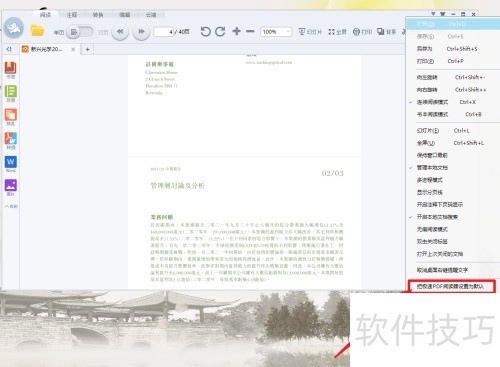500x367 pixels.
Task: Choose rotate right (向右旋转) menu item
Action: click(x=453, y=90)
